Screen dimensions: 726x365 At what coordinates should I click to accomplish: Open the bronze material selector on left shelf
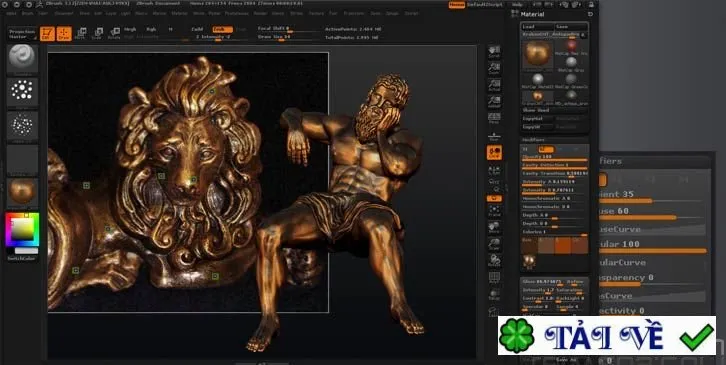tap(22, 192)
